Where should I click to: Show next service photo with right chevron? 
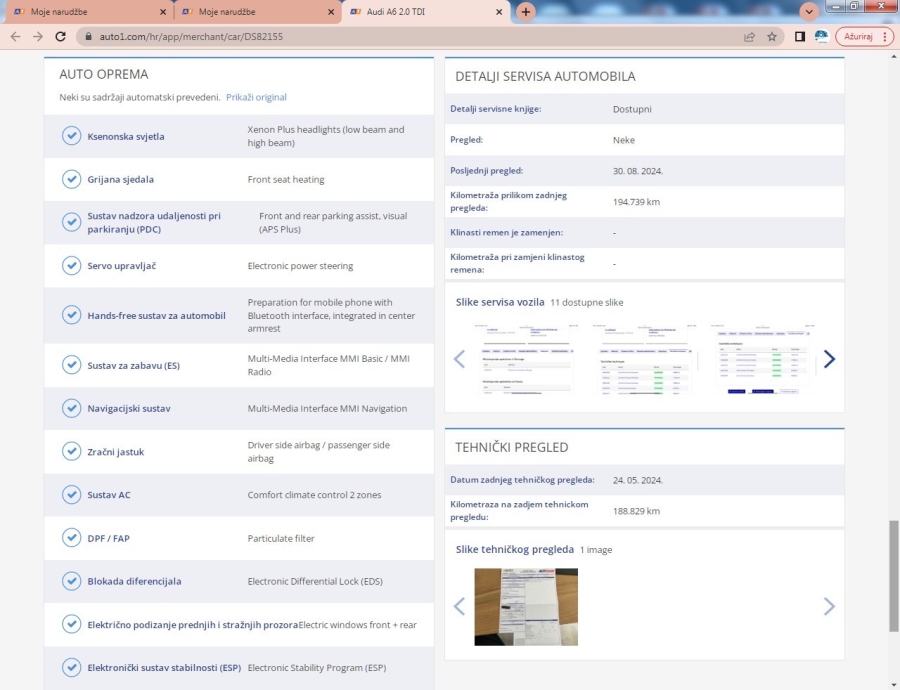coord(829,359)
